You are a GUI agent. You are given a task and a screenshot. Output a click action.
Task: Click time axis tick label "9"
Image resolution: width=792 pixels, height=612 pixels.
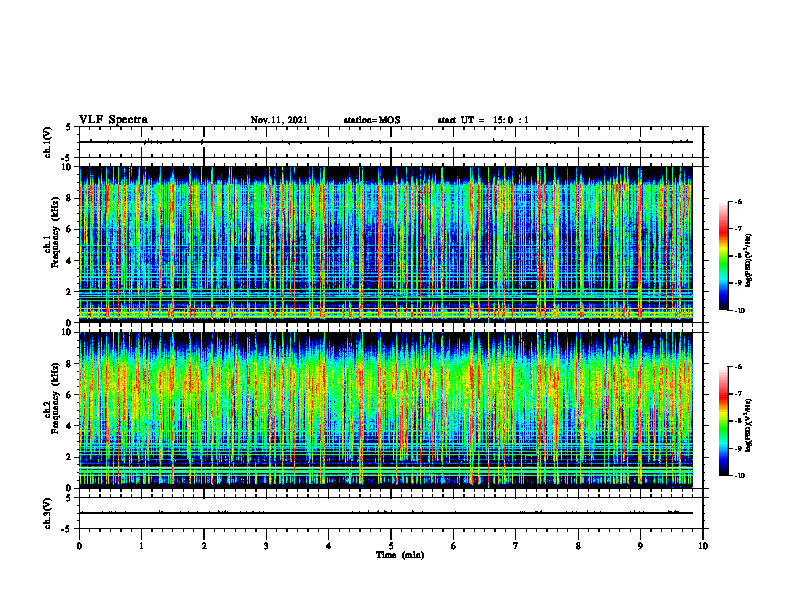pos(640,546)
